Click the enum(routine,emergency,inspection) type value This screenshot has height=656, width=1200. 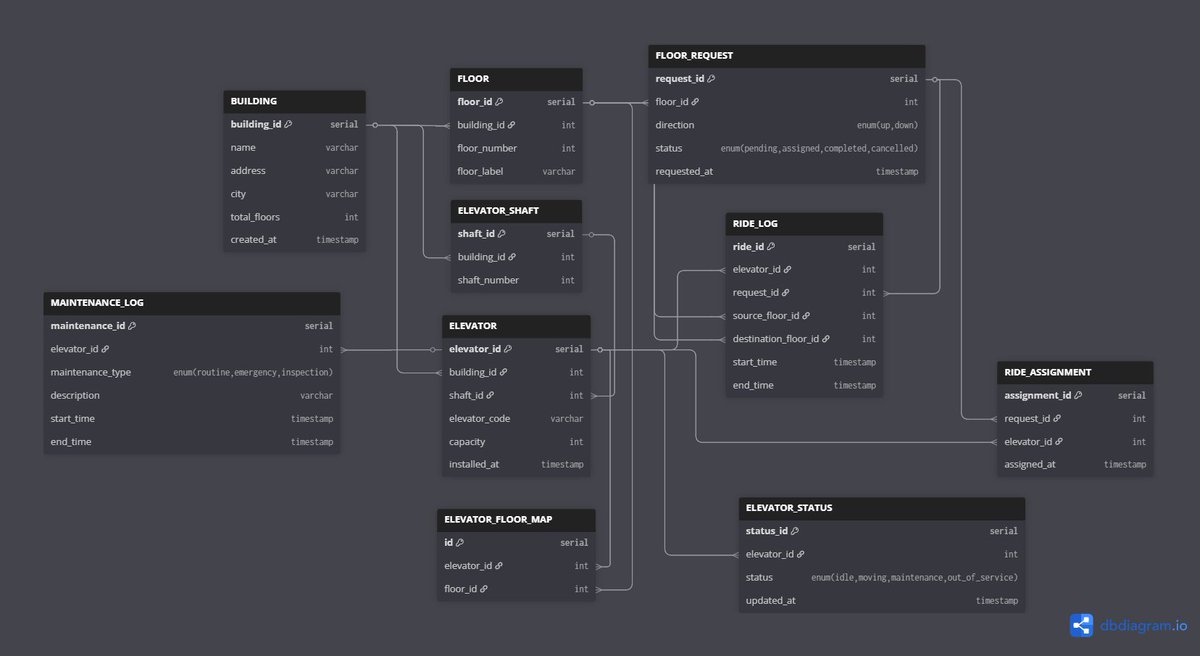(253, 372)
